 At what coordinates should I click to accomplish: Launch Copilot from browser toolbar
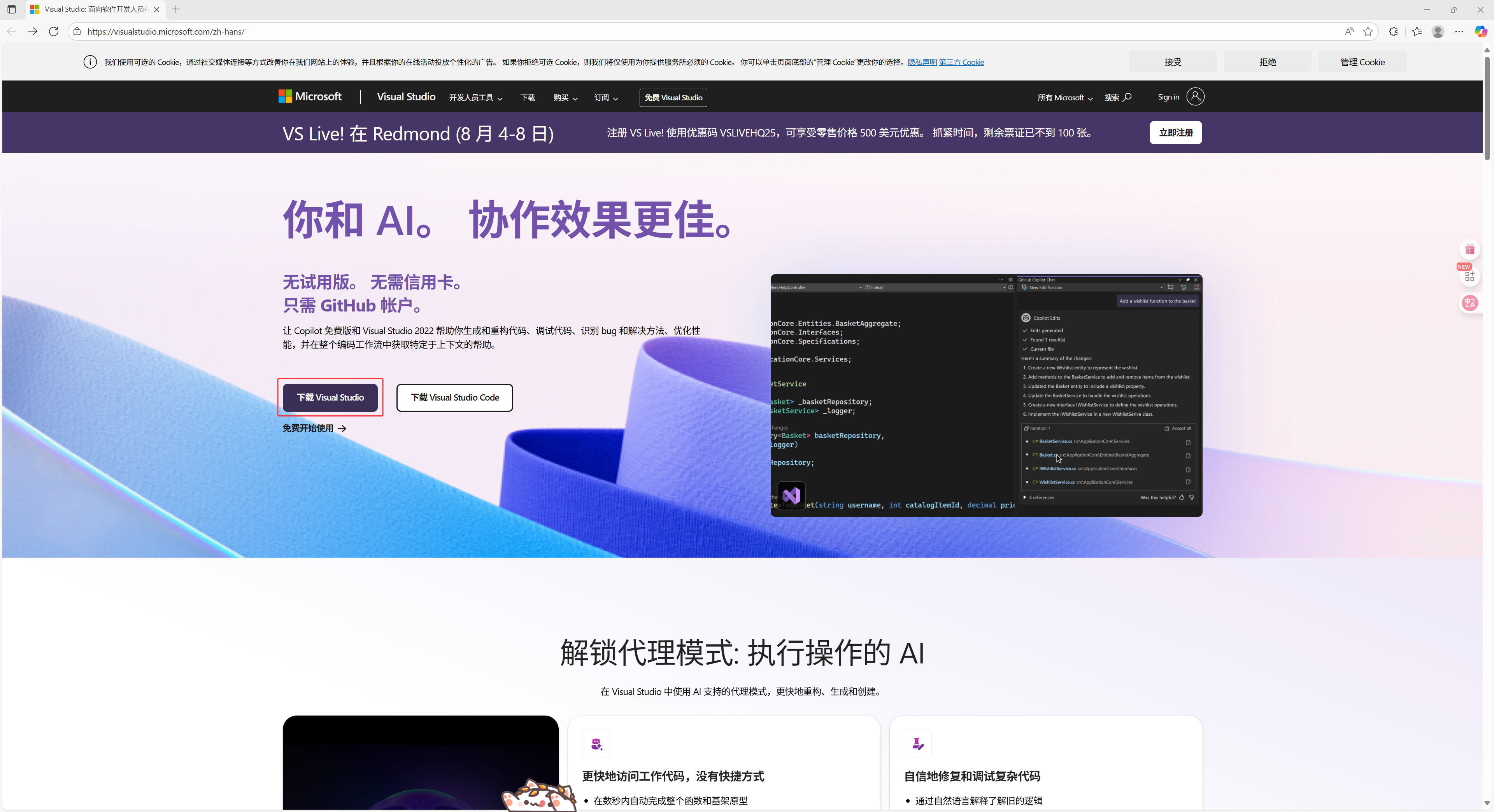click(x=1481, y=31)
